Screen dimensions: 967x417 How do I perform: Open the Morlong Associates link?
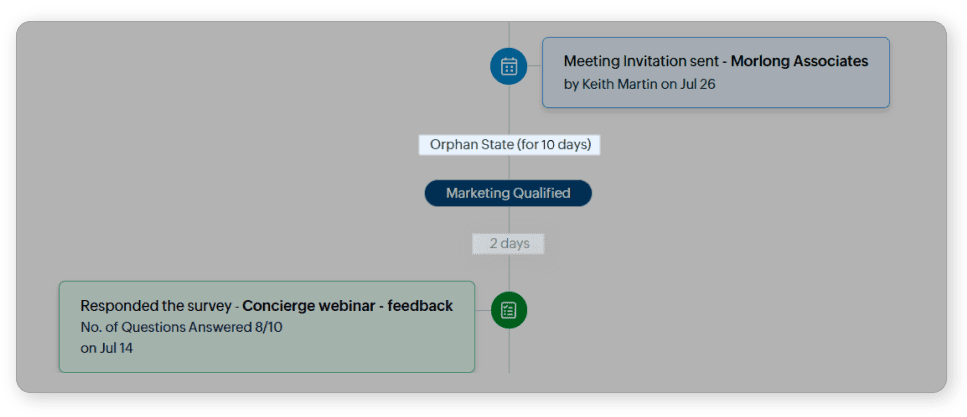tap(799, 61)
